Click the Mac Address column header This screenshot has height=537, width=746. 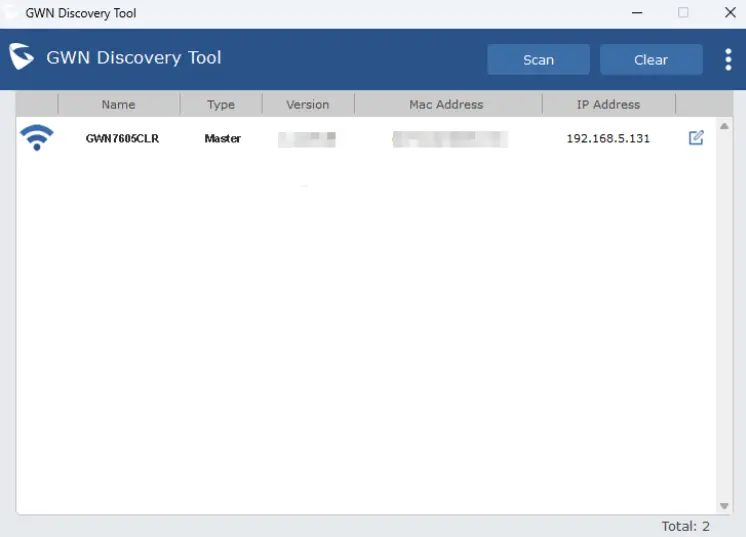[446, 105]
